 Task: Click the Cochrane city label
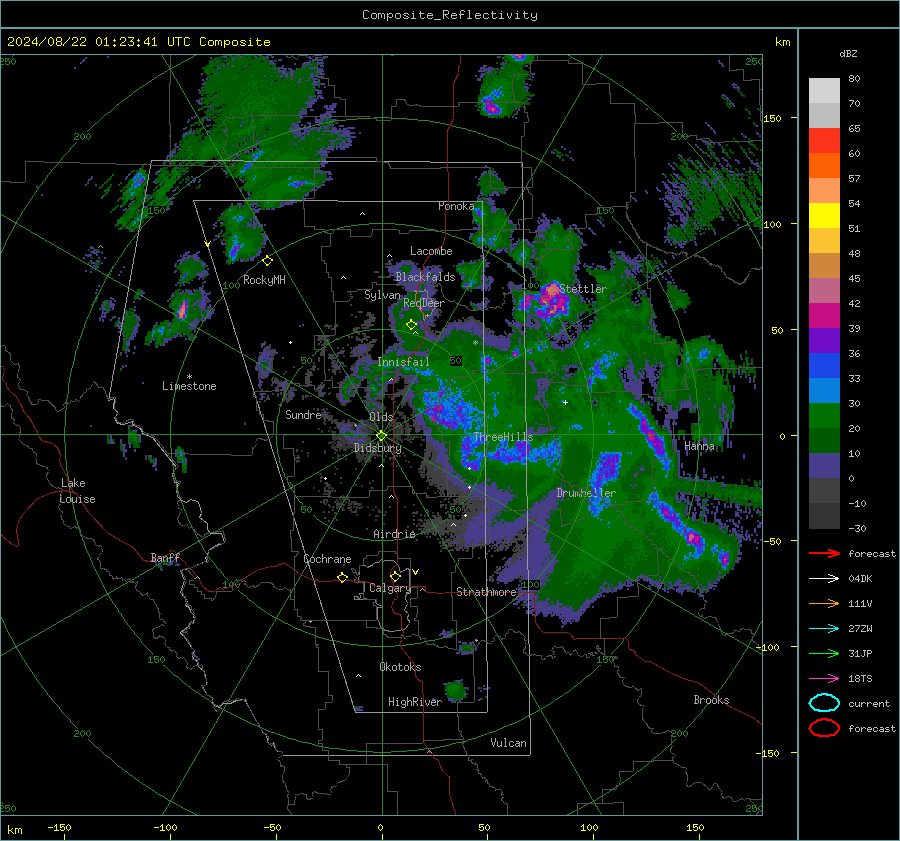[327, 559]
